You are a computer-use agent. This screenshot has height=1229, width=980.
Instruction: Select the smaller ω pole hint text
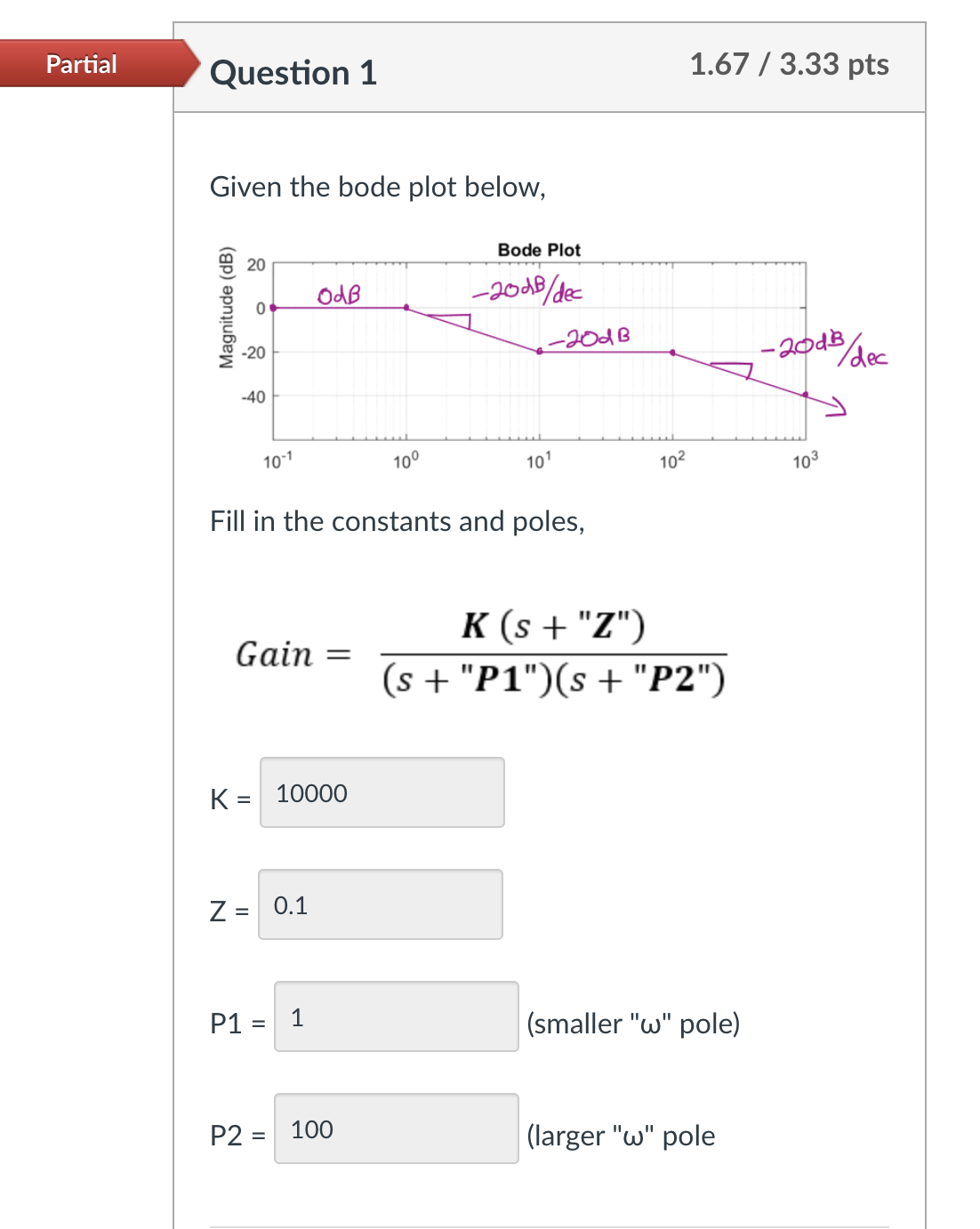634,1024
